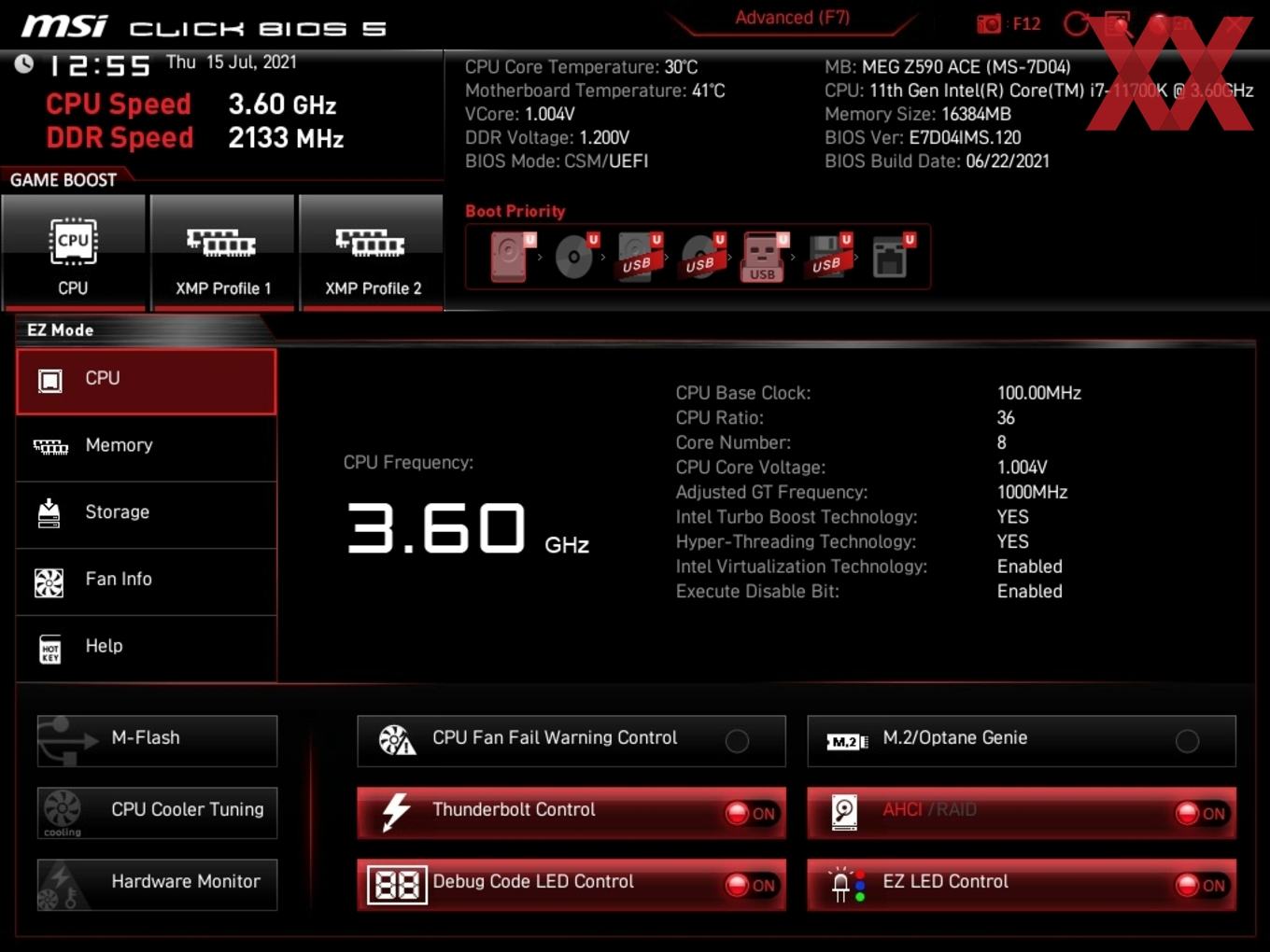Click Execute Disable Bit Enabled value

[1030, 591]
